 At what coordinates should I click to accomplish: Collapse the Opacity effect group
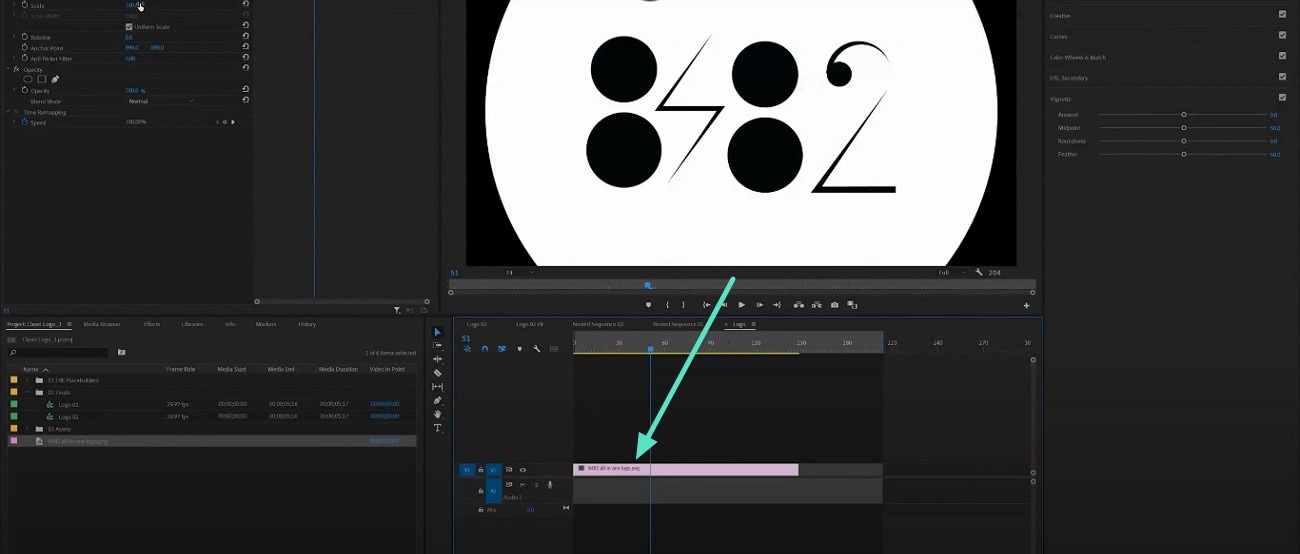pos(6,69)
